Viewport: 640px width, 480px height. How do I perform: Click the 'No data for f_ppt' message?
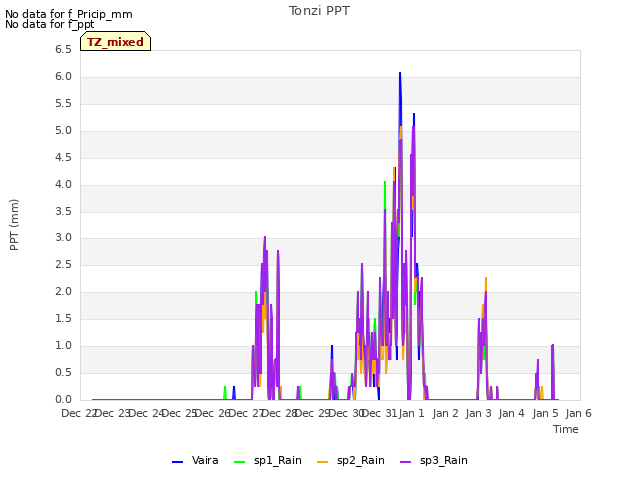(49, 24)
